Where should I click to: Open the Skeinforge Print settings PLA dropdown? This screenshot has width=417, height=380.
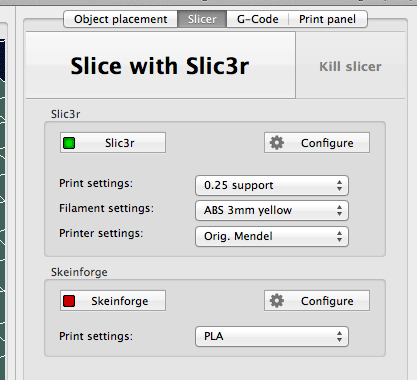(x=272, y=336)
